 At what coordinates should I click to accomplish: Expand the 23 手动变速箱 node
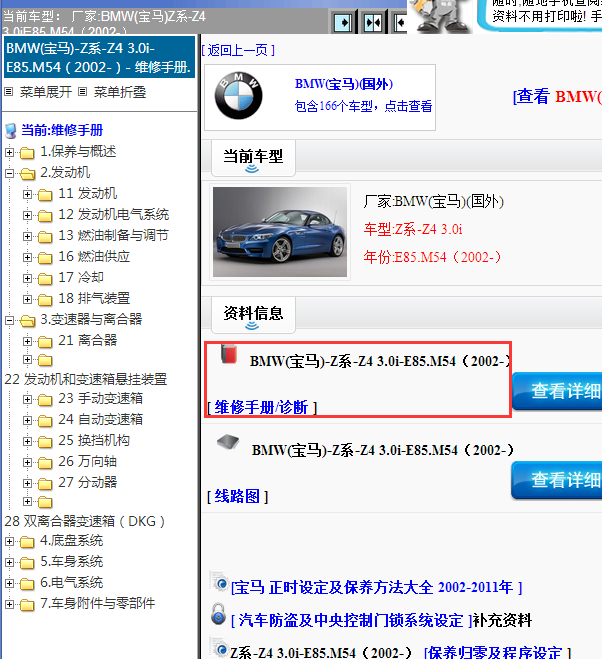coord(27,399)
